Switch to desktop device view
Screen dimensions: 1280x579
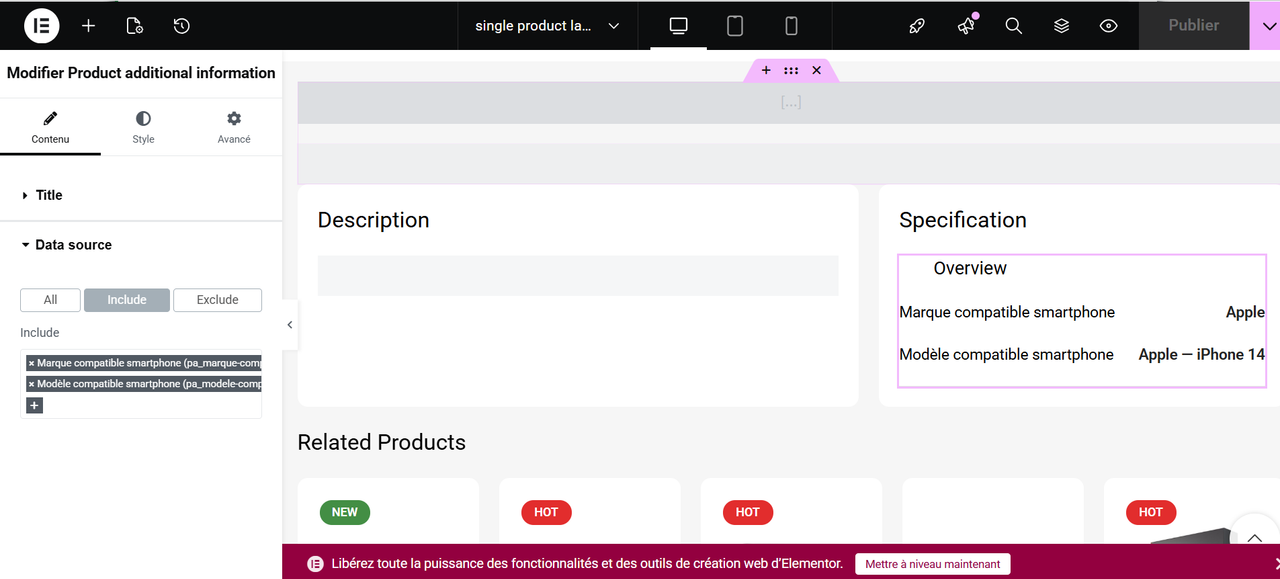click(679, 26)
